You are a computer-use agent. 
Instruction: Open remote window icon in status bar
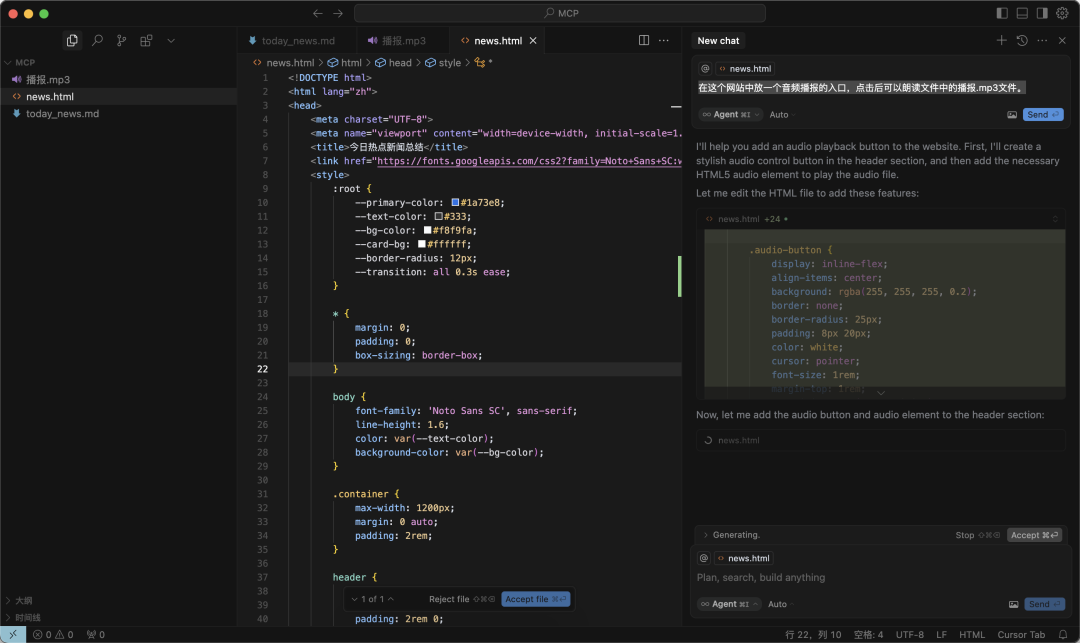(13, 635)
